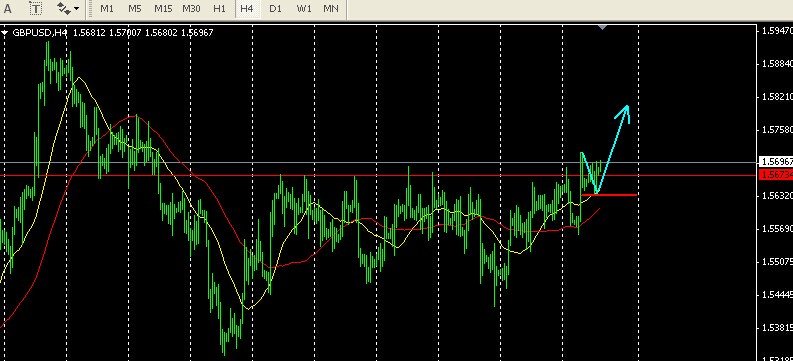Click the 1.5884 price scale label

click(x=777, y=64)
